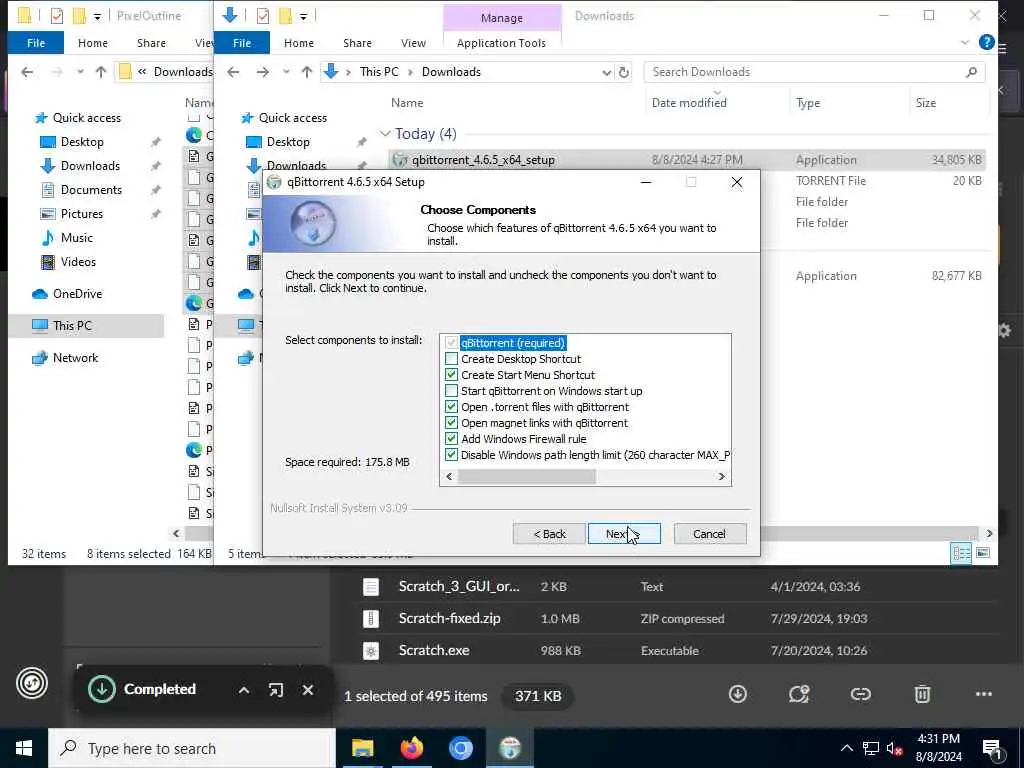The image size is (1024, 768).
Task: Go back in PixelOutline window
Action: coord(27,72)
